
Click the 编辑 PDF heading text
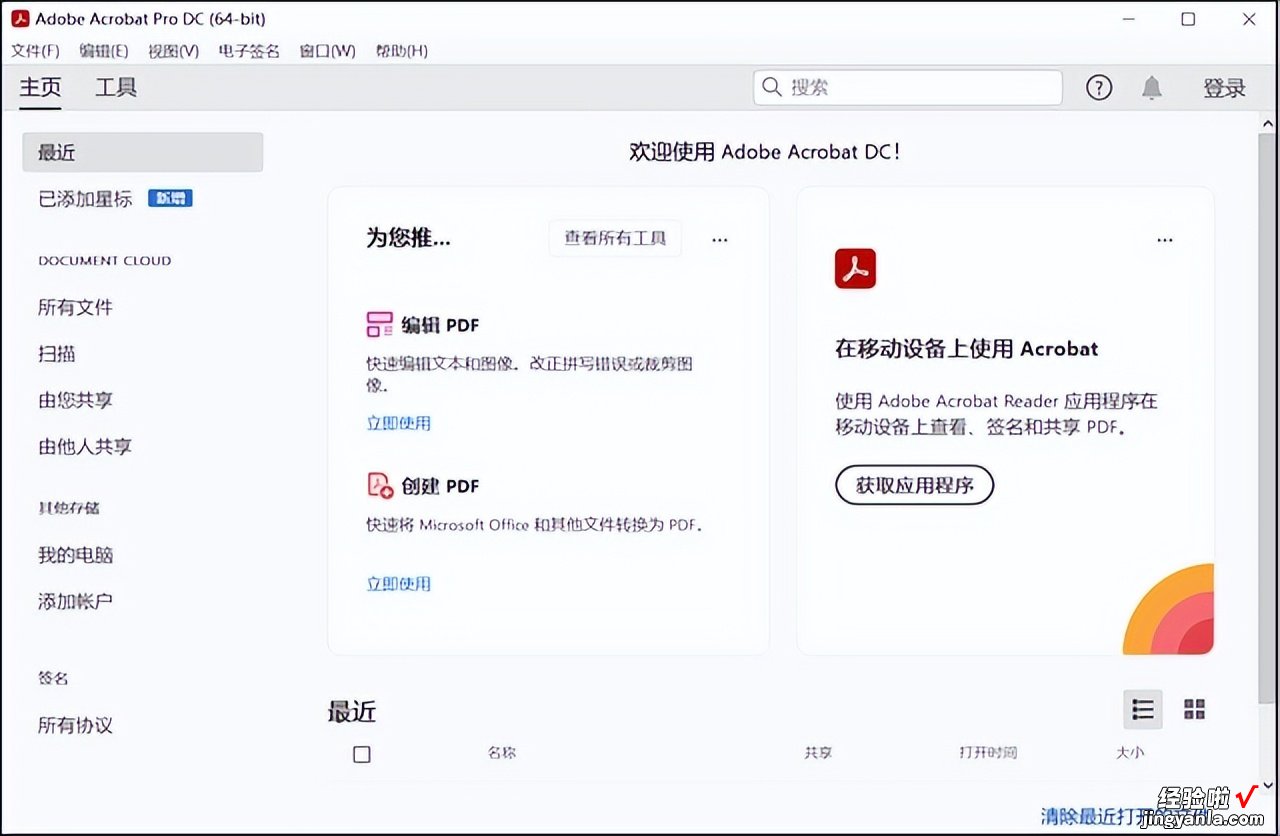pyautogui.click(x=441, y=325)
